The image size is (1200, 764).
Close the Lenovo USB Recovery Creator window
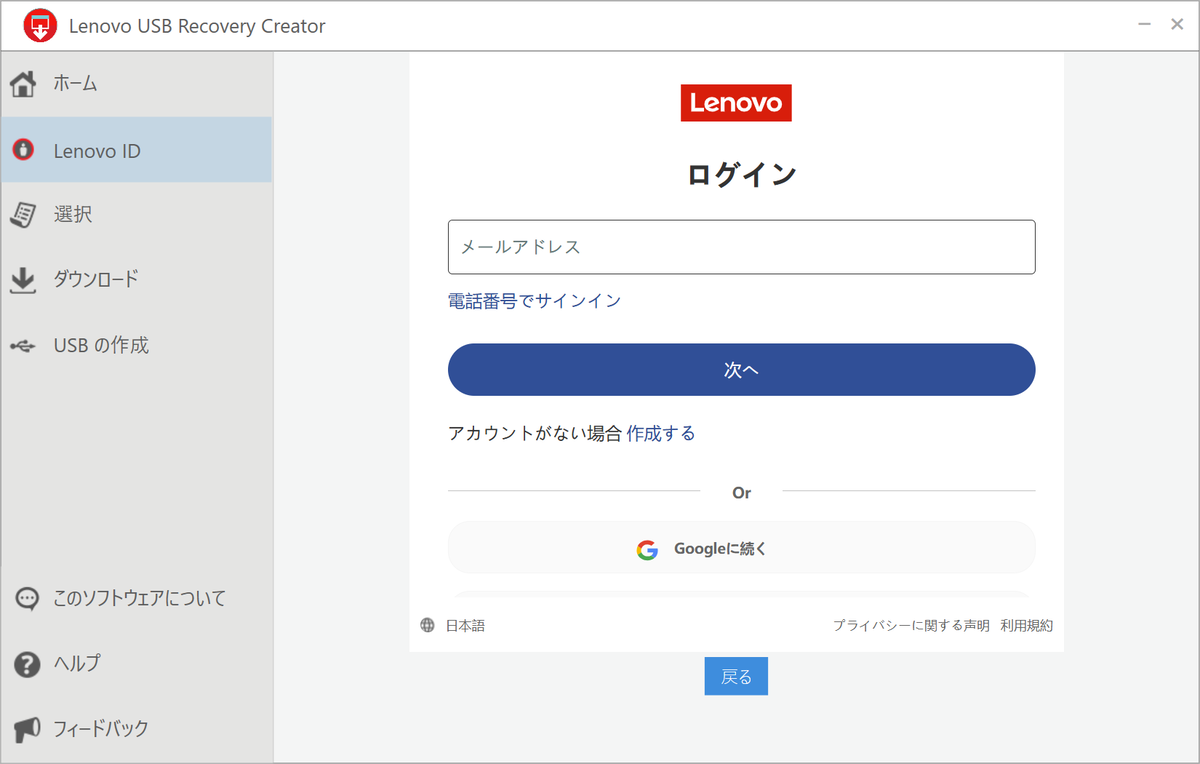1177,25
